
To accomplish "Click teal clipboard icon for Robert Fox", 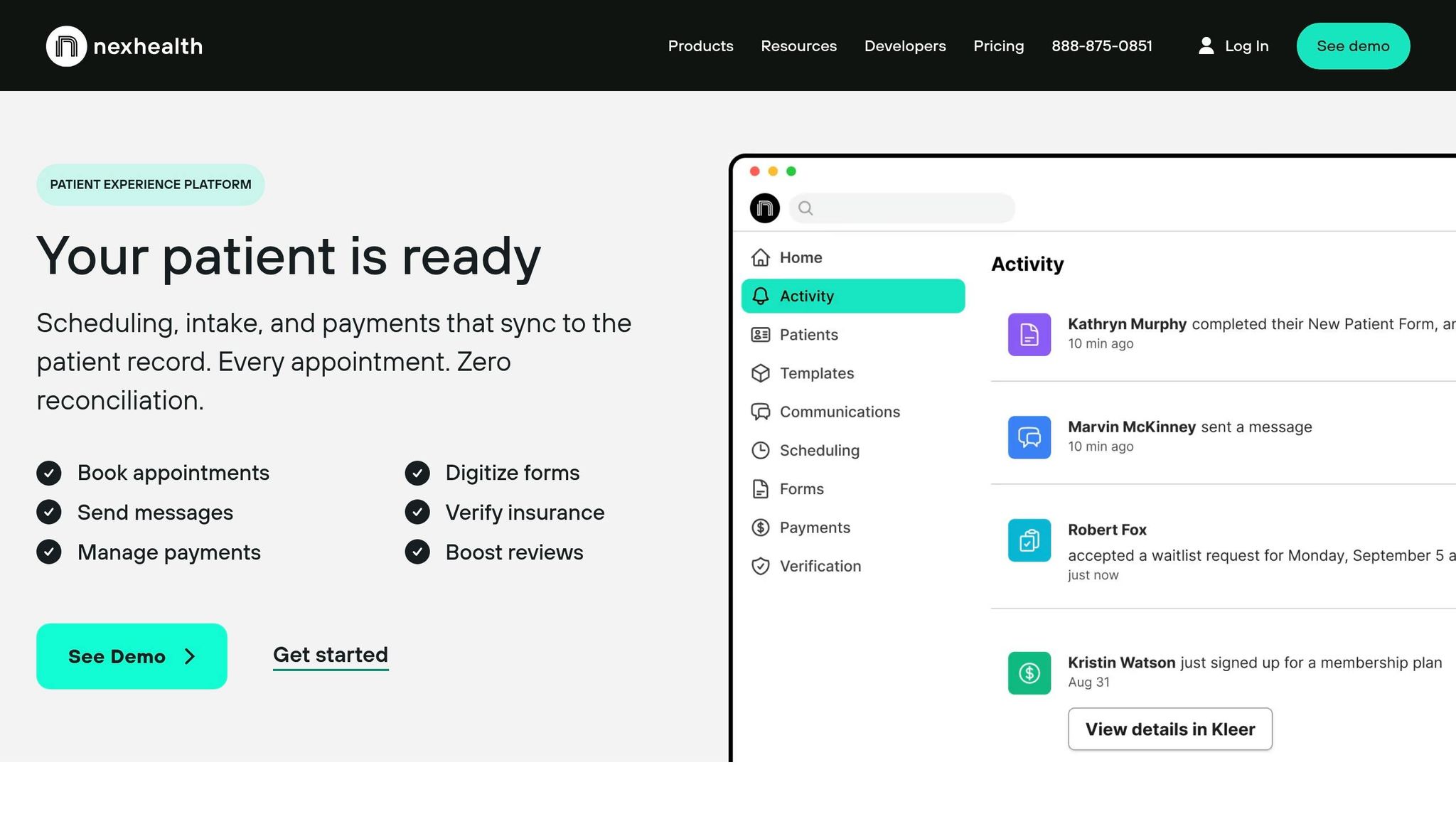I will click(1029, 540).
